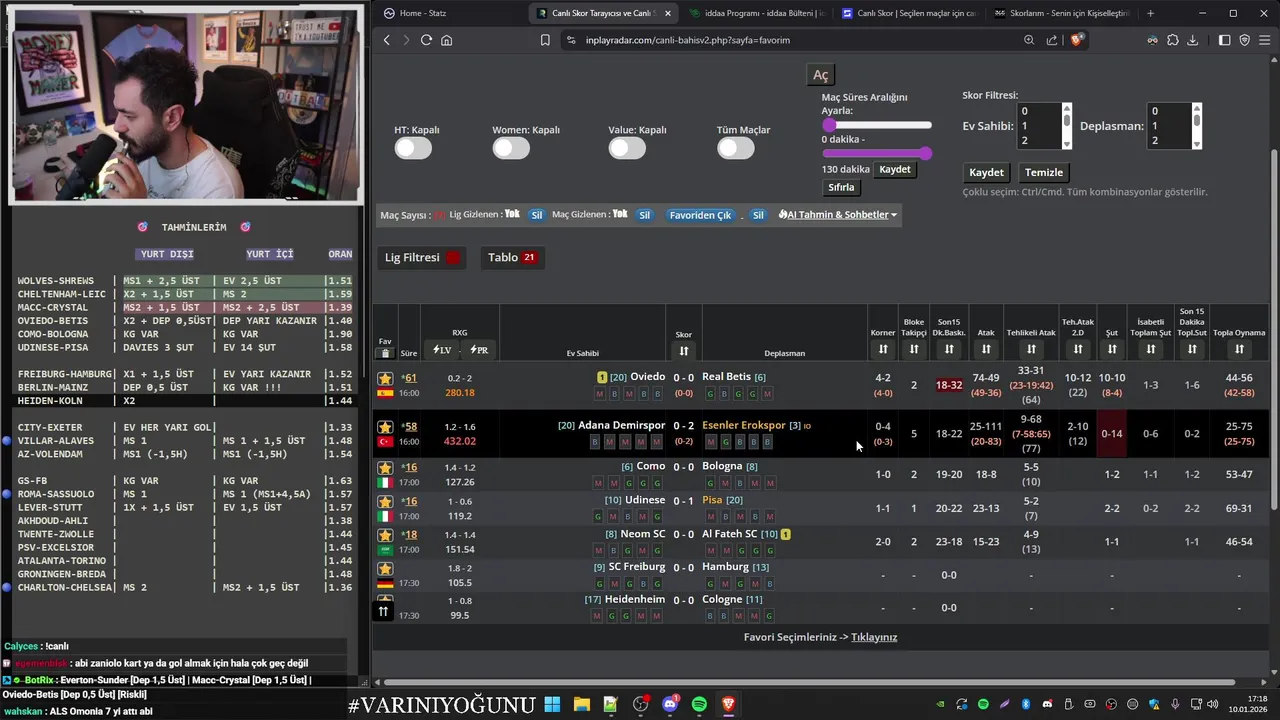Sort by the Şut column

pos(1112,349)
